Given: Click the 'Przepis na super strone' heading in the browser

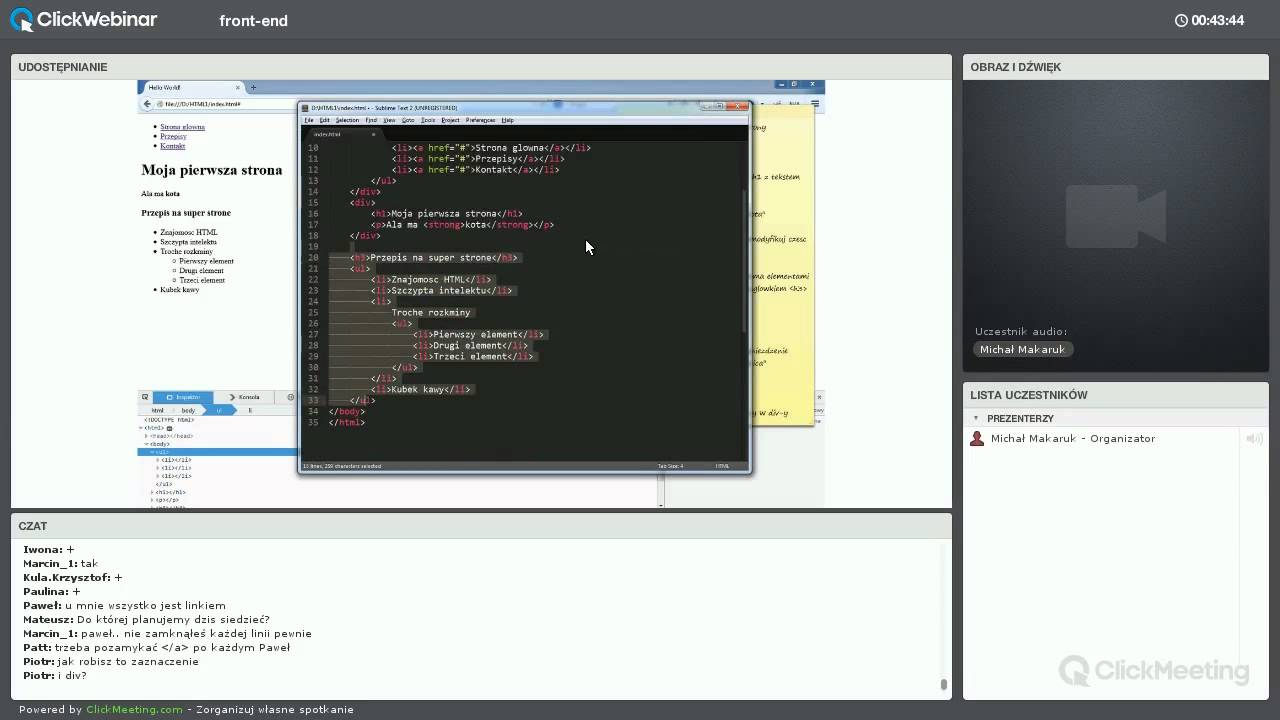Looking at the screenshot, I should [186, 213].
